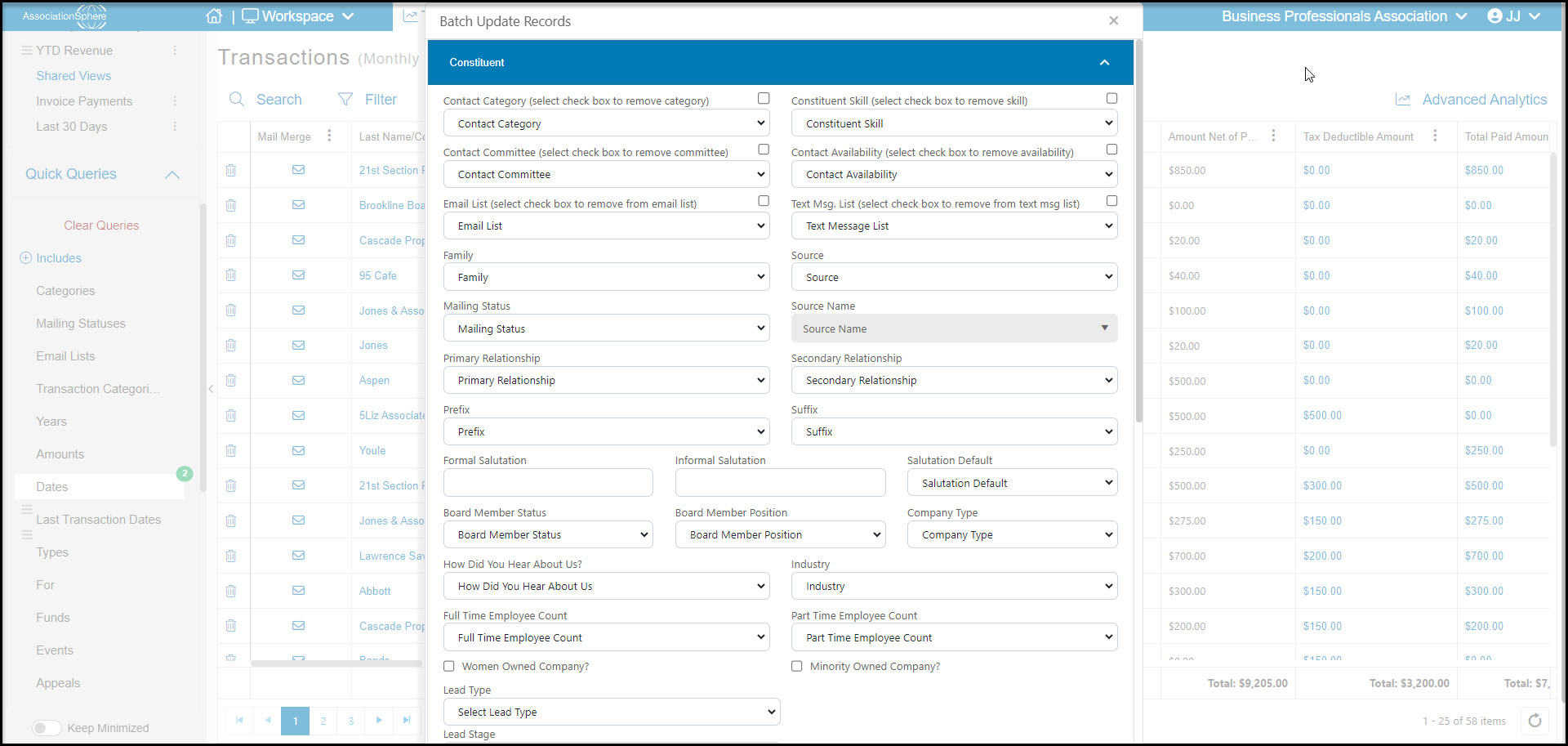
Task: Enable the Women Owned Company checkbox
Action: point(449,666)
